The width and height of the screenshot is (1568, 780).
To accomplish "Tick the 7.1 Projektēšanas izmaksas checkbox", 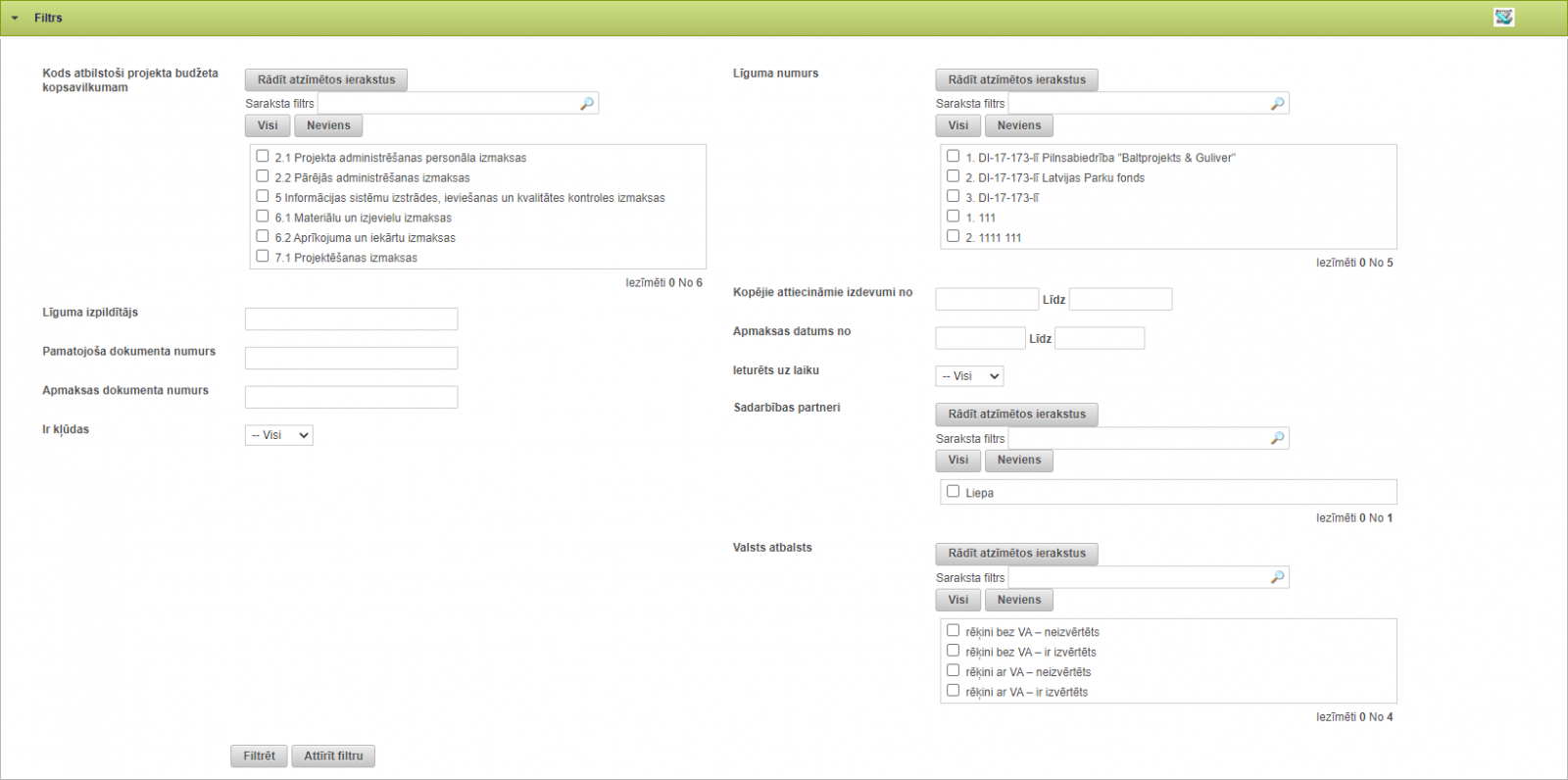I will [263, 256].
